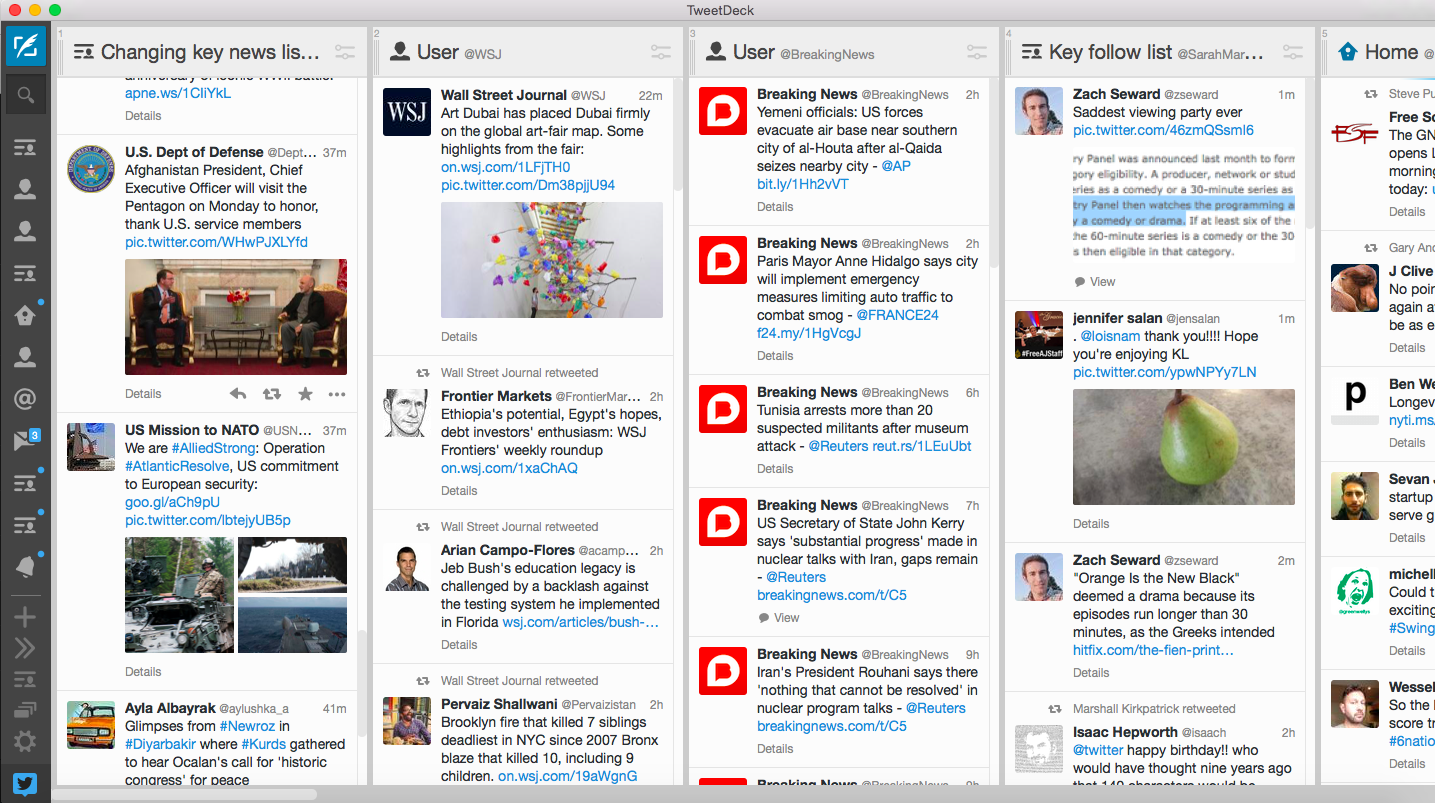Open the notifications bell column in the sidebar
Viewport: 1435px width, 803px height.
(25, 567)
